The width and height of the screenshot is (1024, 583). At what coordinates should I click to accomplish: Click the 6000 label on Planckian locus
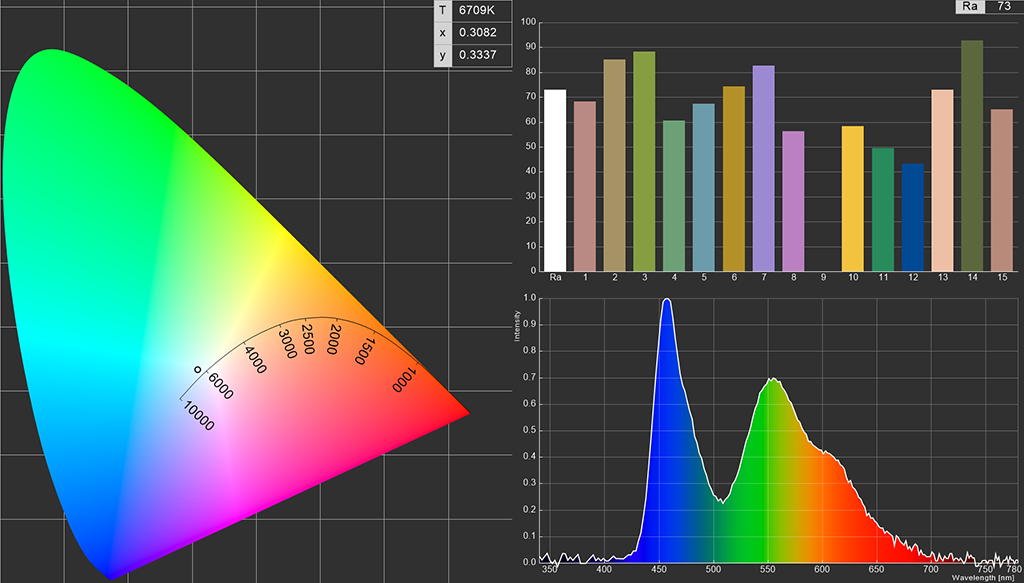tap(221, 386)
